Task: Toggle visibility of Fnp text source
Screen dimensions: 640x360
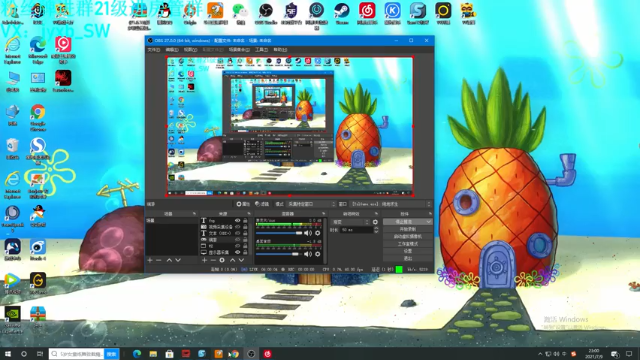Action: 238,220
